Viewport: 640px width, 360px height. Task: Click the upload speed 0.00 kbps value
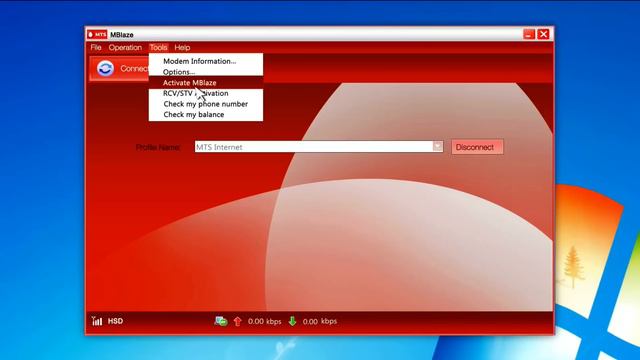[x=264, y=322]
